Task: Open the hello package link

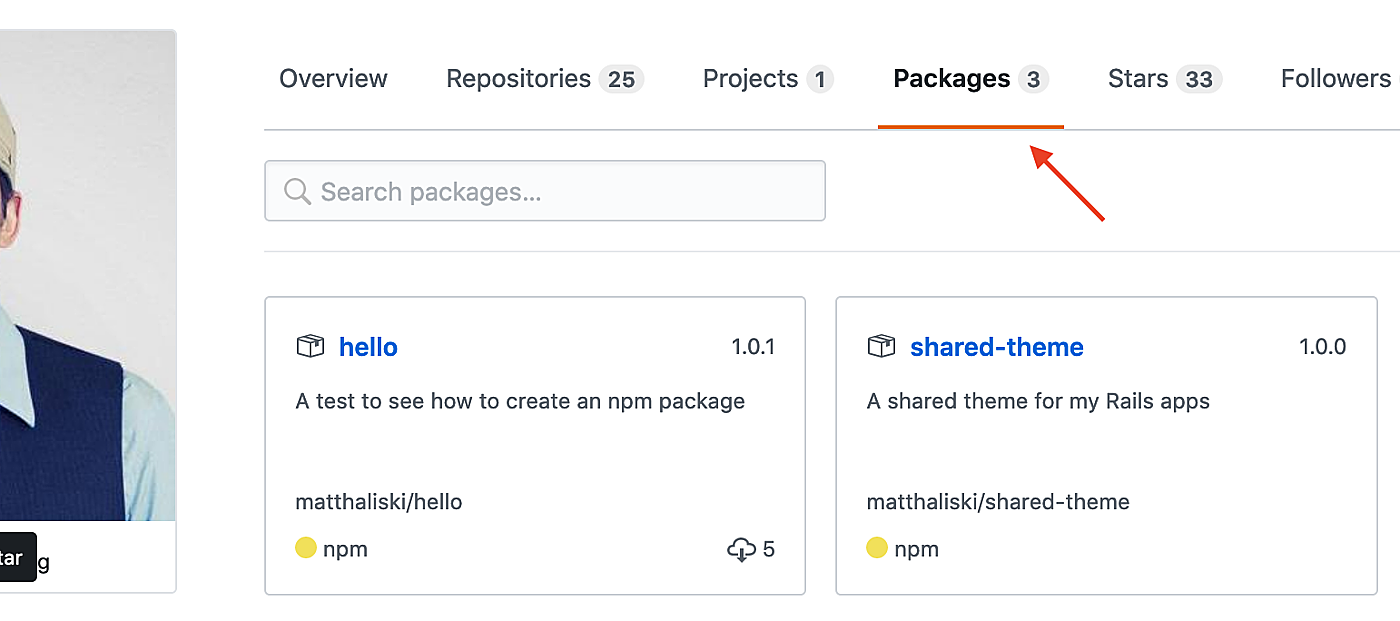Action: pos(368,347)
